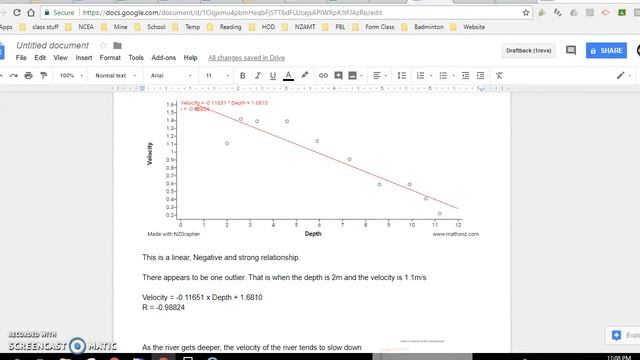The width and height of the screenshot is (640, 360).
Task: Open line spacing options
Action: (x=402, y=76)
